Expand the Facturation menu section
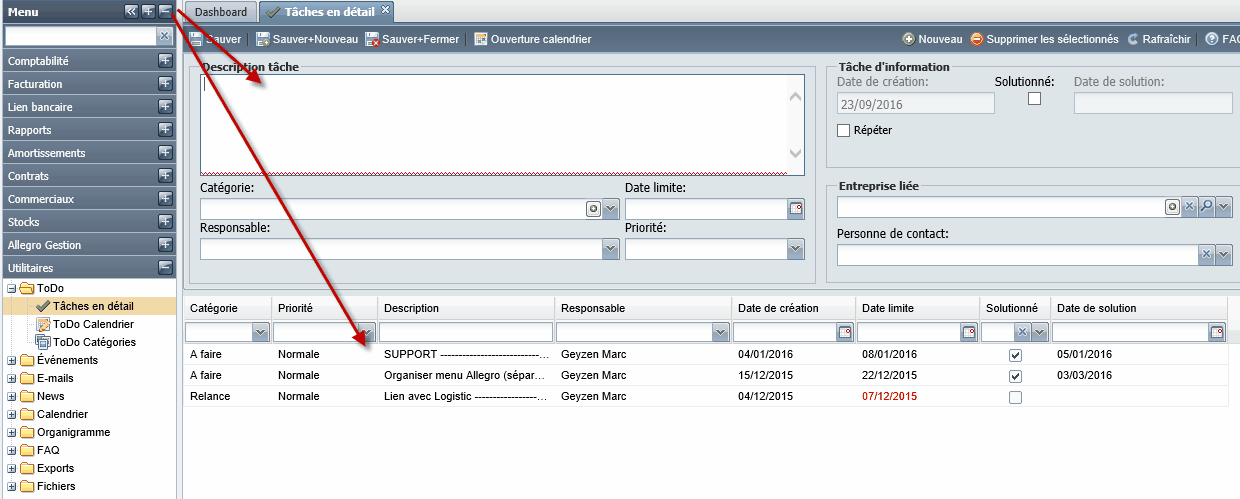Image resolution: width=1240 pixels, height=499 pixels. pos(165,84)
